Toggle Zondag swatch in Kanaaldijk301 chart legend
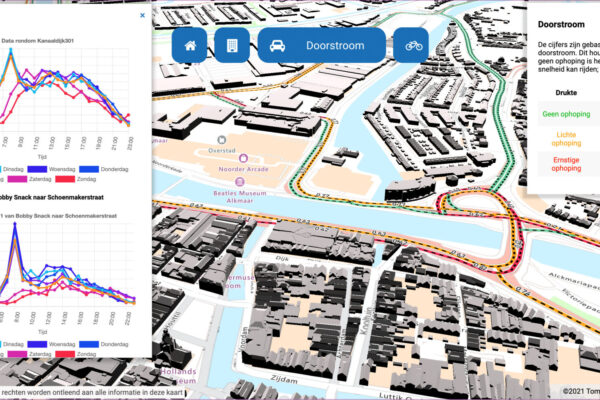 coord(65,179)
